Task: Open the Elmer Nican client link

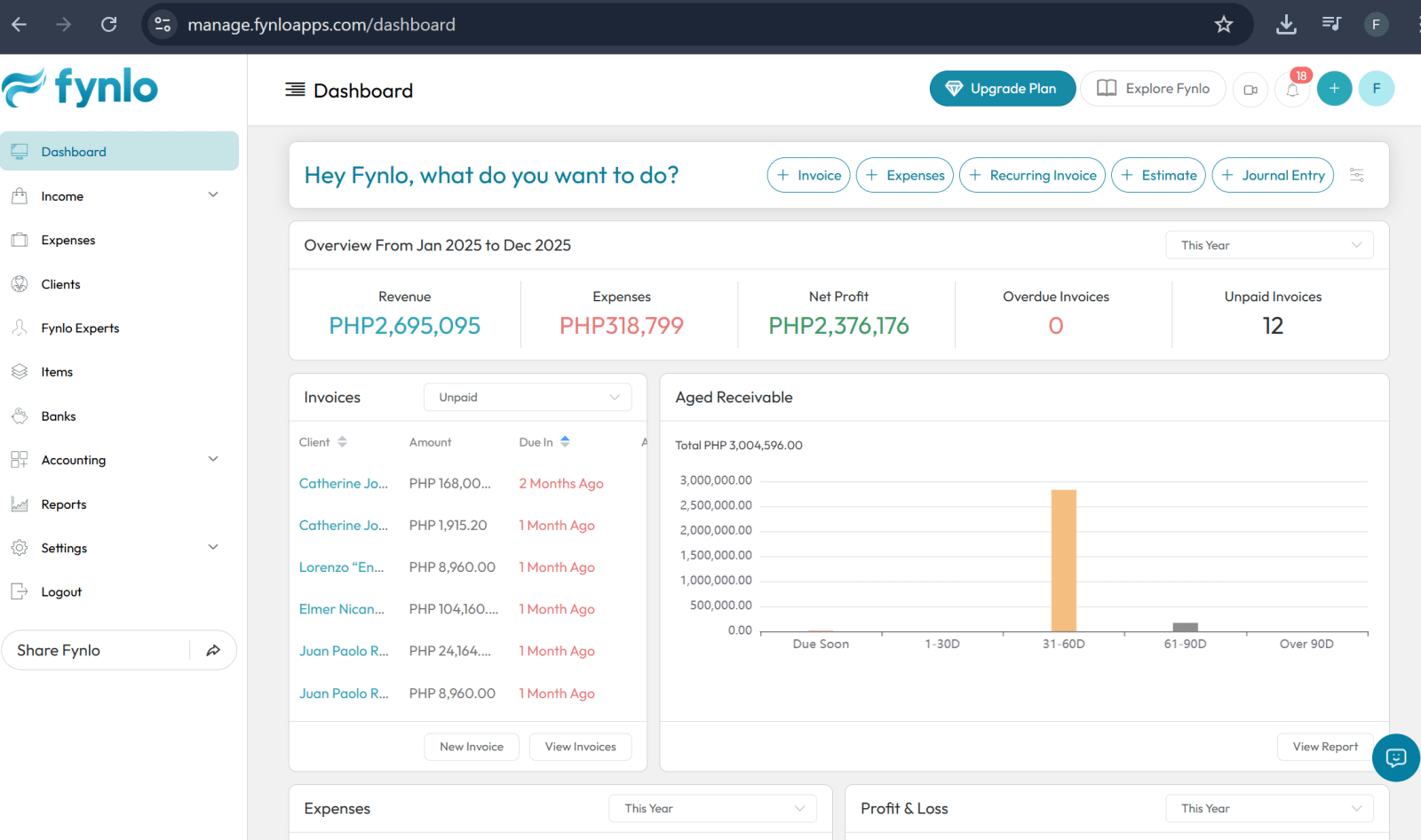Action: point(342,609)
